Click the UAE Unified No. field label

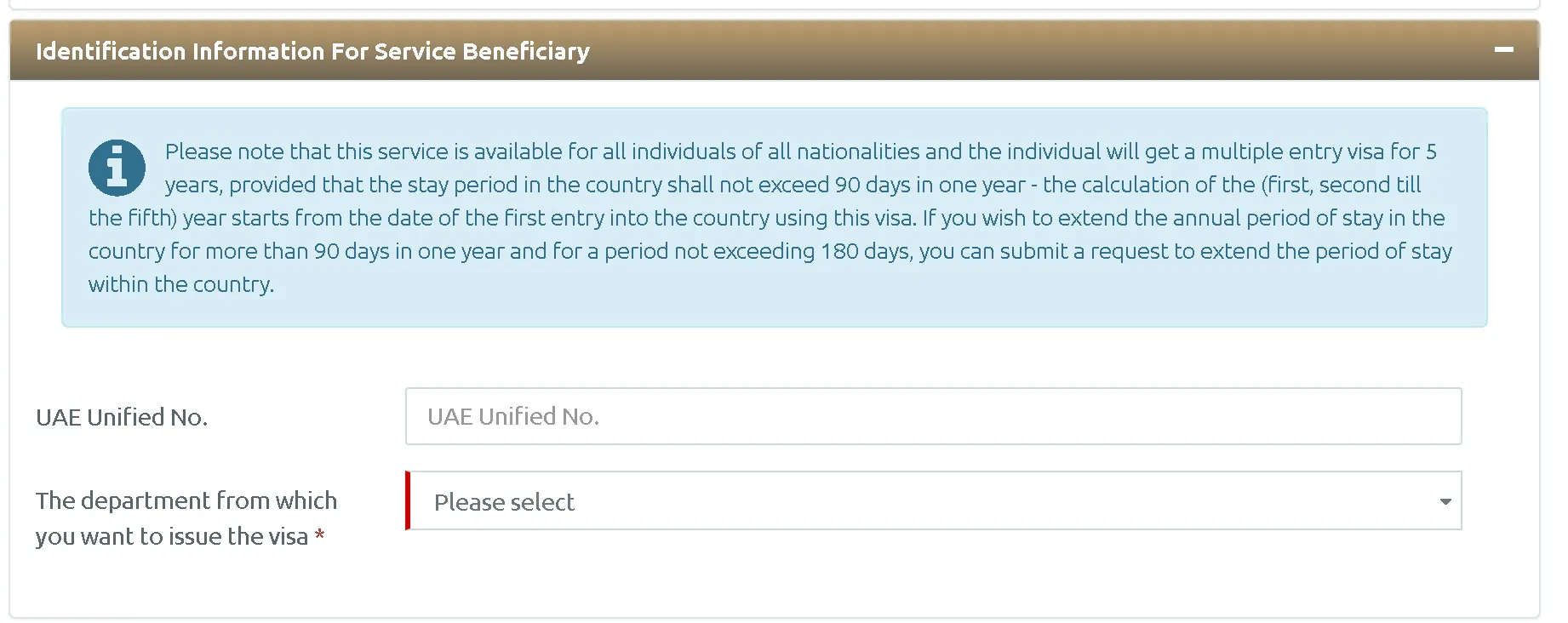coord(121,417)
